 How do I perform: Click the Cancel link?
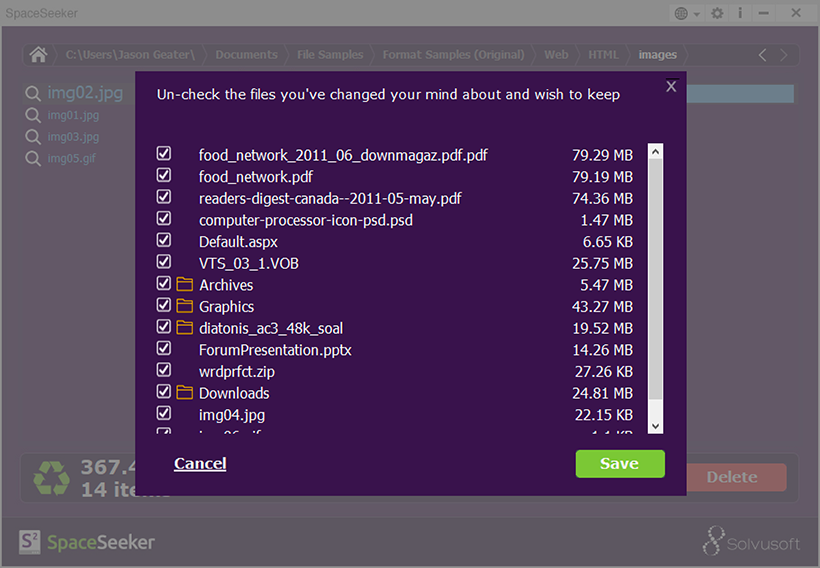point(200,463)
